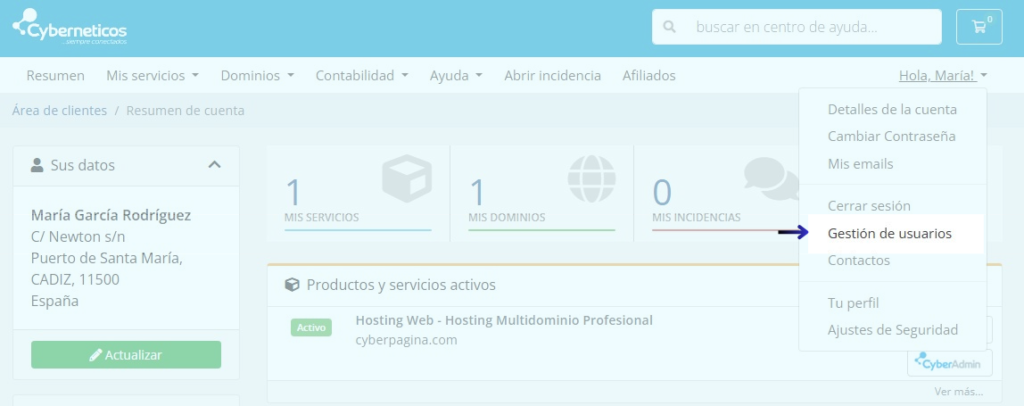Select Cerrar sesión in the menu

pyautogui.click(x=868, y=206)
